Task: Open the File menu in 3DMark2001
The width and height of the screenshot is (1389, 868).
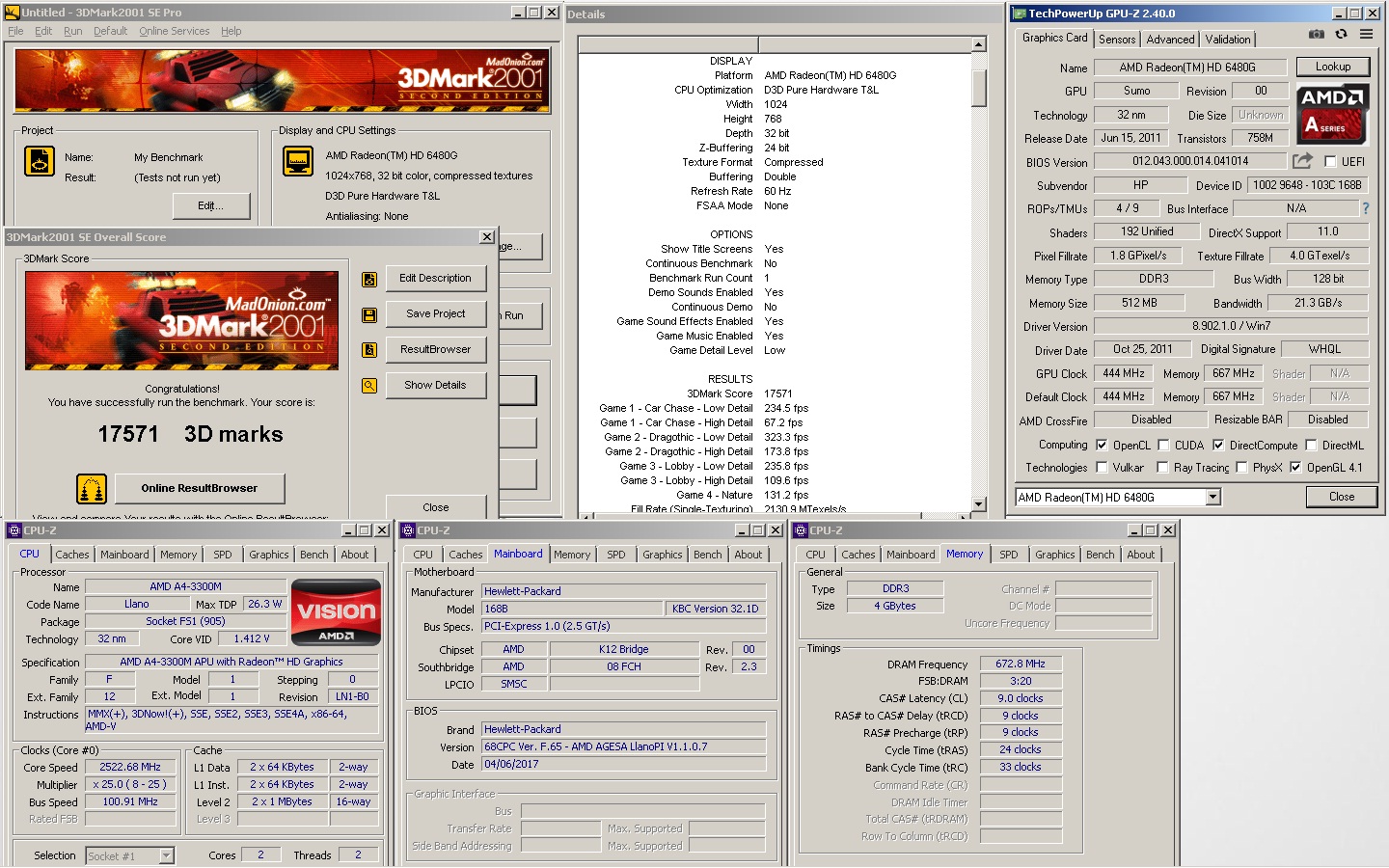Action: (x=15, y=31)
